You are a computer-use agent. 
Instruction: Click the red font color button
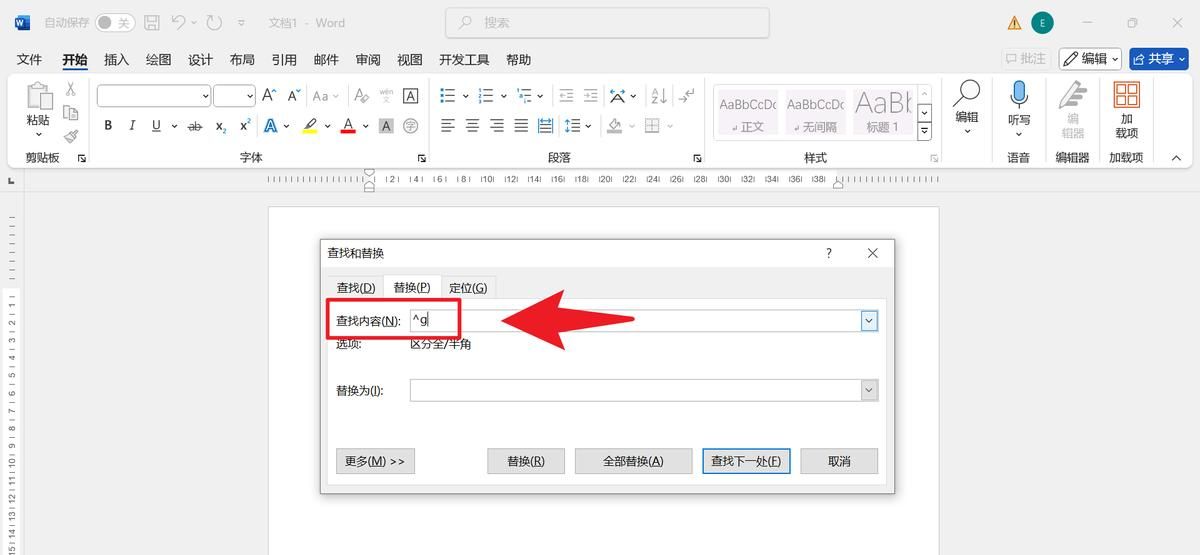point(348,126)
